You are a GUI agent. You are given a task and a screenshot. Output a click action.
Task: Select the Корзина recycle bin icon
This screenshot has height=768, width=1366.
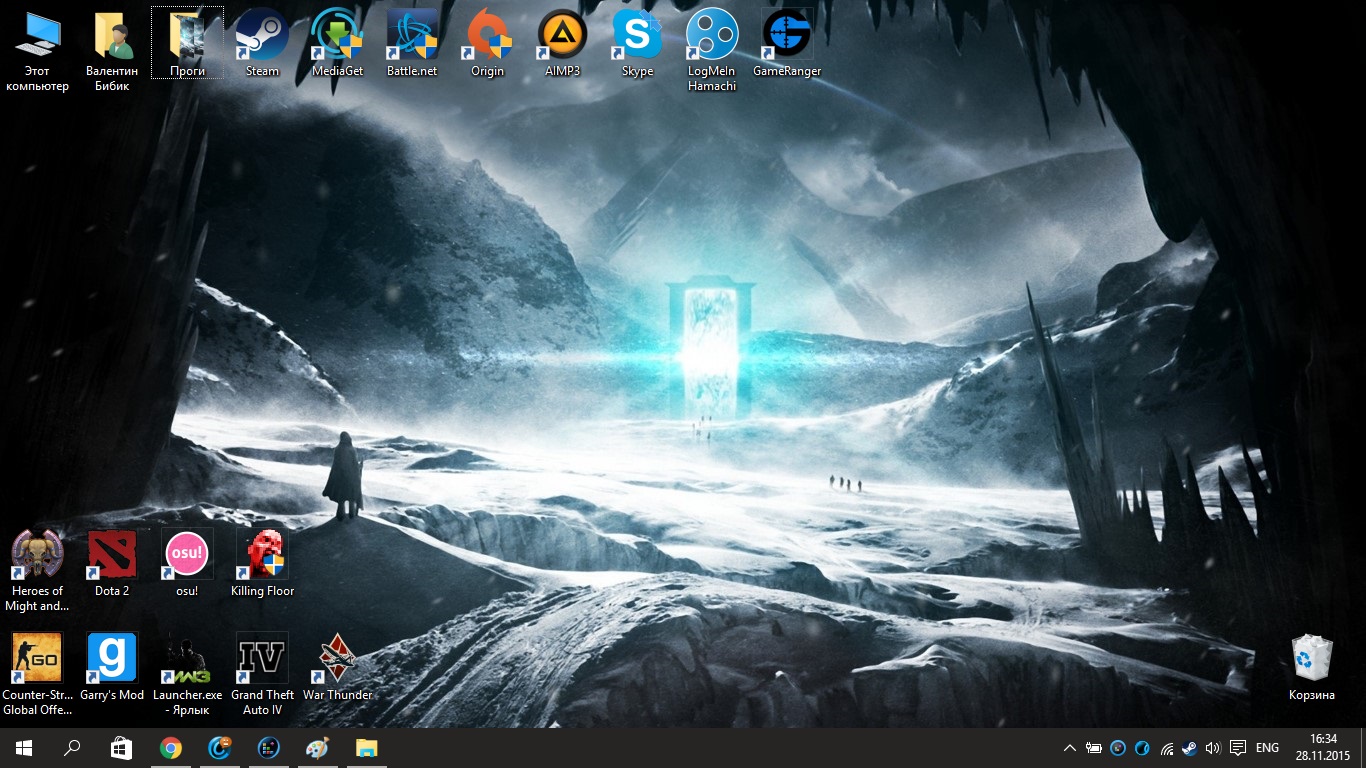[1312, 667]
